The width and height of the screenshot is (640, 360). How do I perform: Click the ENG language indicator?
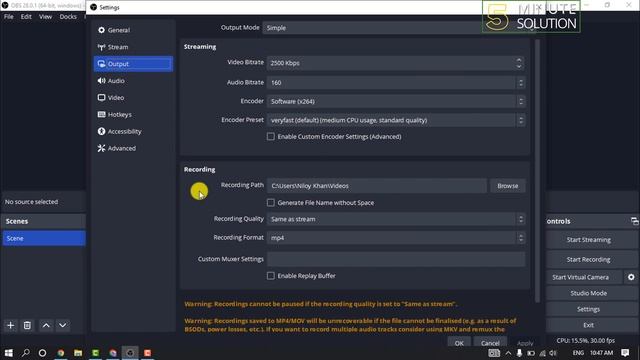(578, 353)
